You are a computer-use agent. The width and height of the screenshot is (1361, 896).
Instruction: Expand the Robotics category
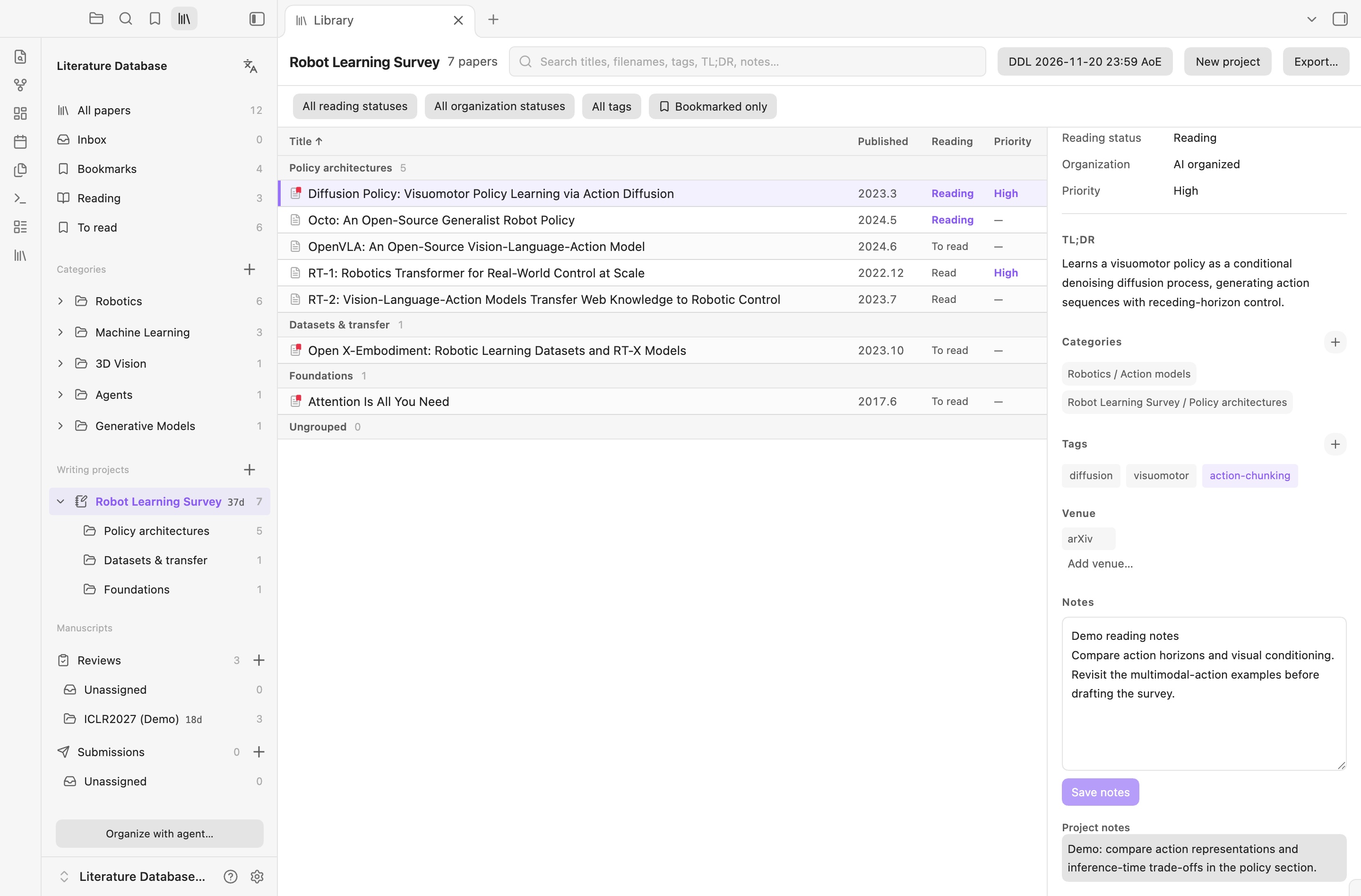tap(60, 302)
